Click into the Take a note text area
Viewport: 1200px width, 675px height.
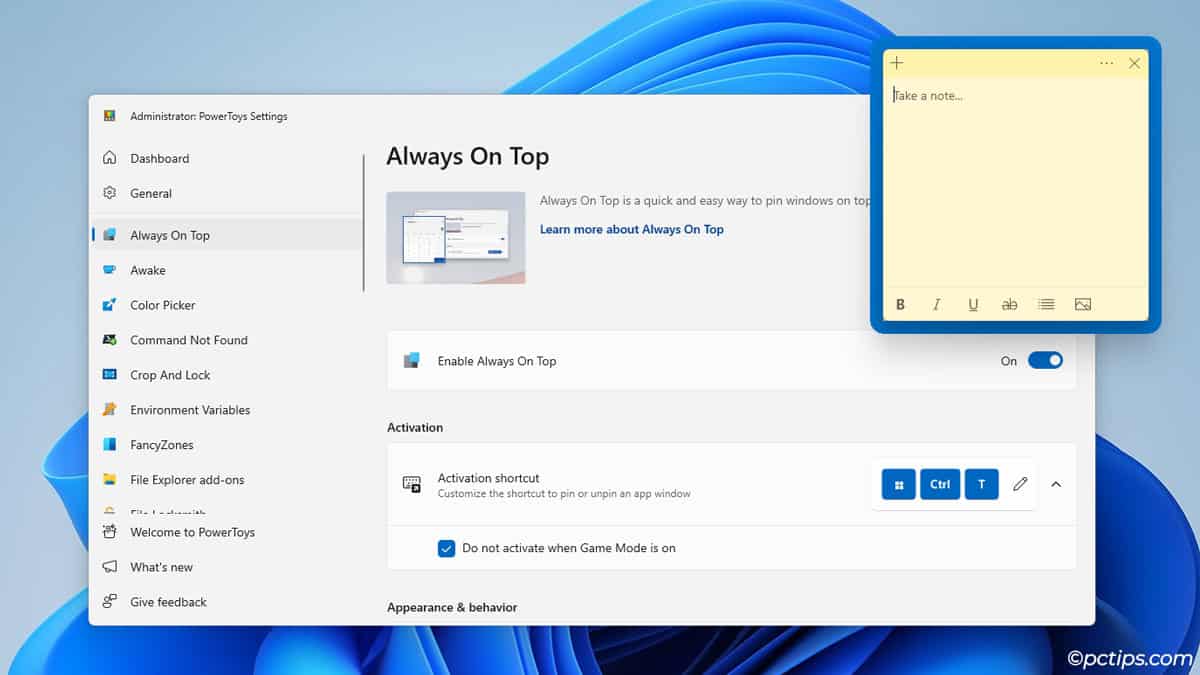click(x=1014, y=180)
